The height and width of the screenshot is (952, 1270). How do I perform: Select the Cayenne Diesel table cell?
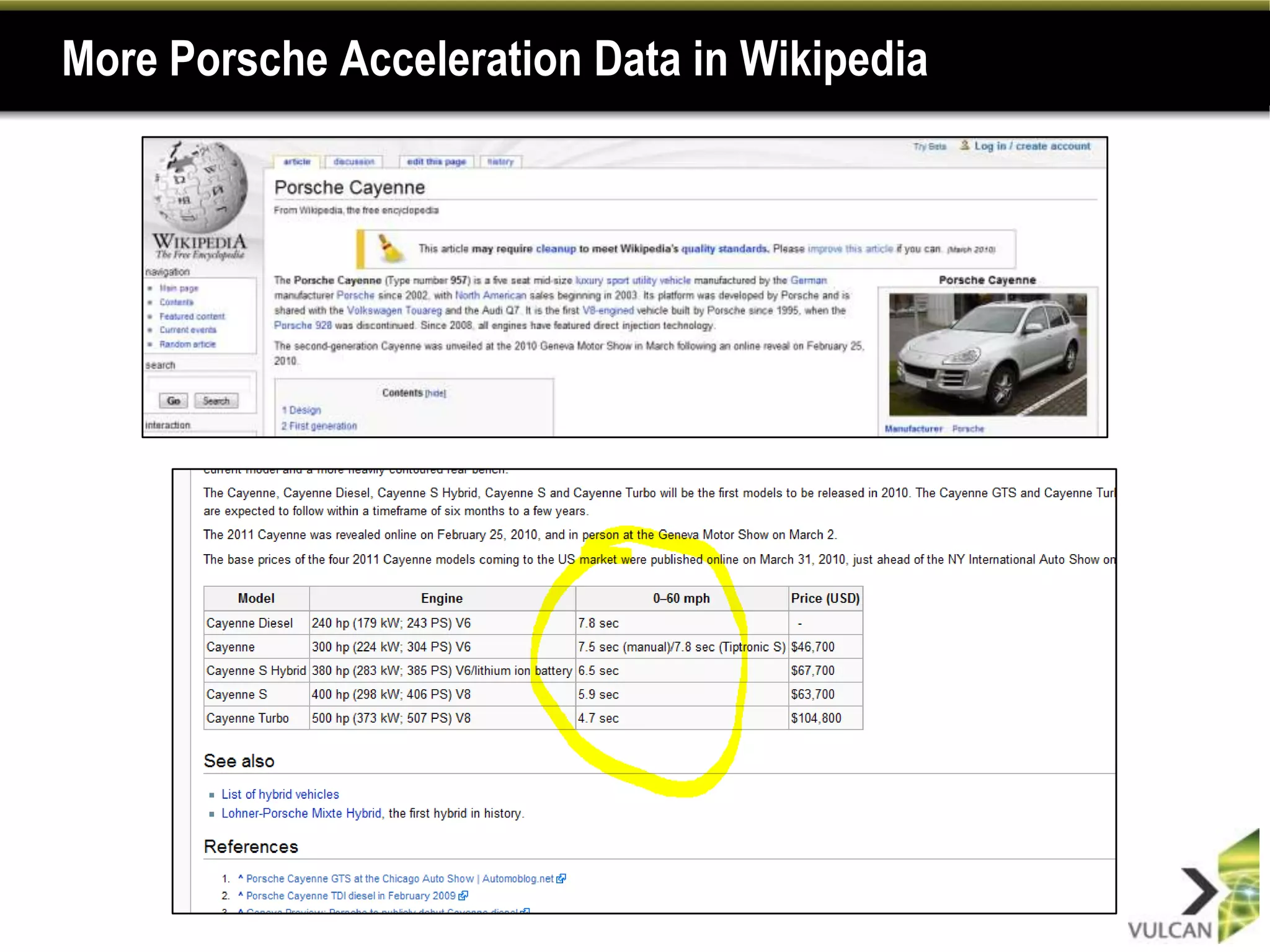point(256,623)
